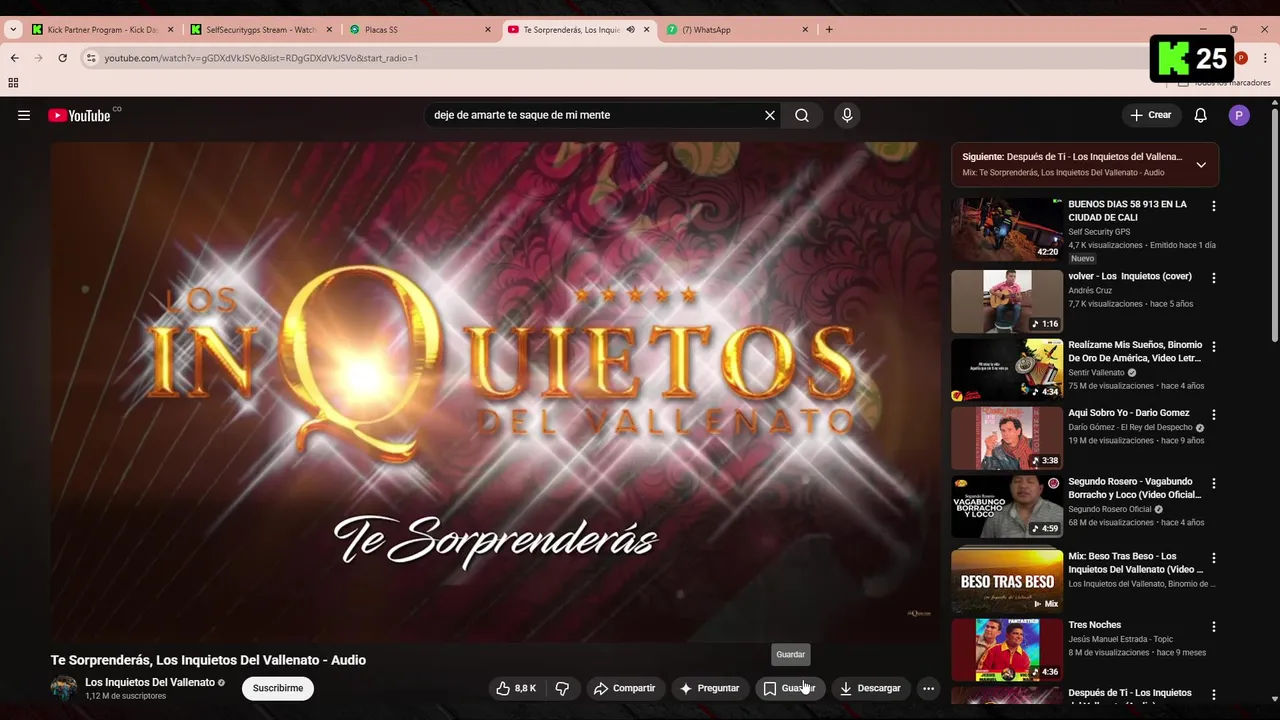This screenshot has width=1280, height=720.
Task: Open the Aqui Sobro Yo - Dario Gomez title
Action: (x=1129, y=413)
